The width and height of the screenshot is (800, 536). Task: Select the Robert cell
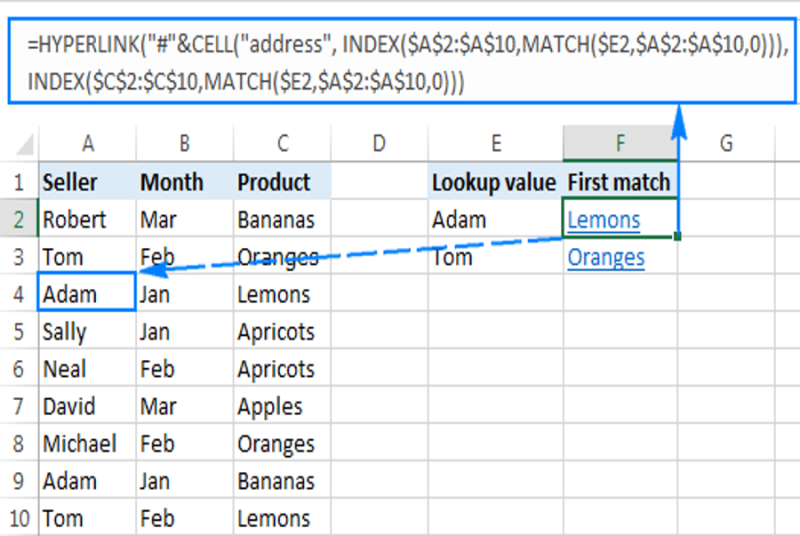88,219
